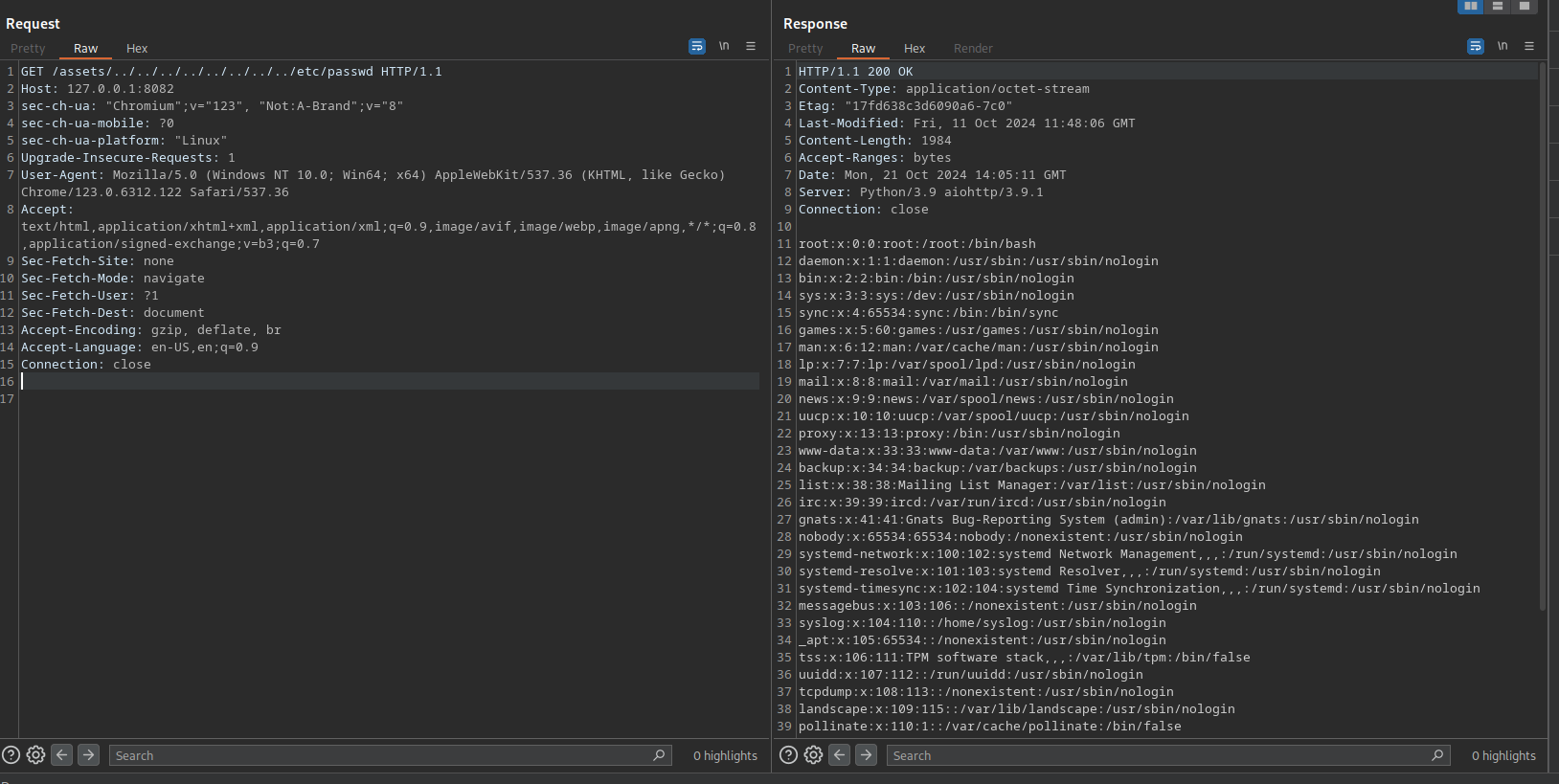Image resolution: width=1559 pixels, height=784 pixels.
Task: Toggle non-printable characters \n in Request panel
Action: 724,46
